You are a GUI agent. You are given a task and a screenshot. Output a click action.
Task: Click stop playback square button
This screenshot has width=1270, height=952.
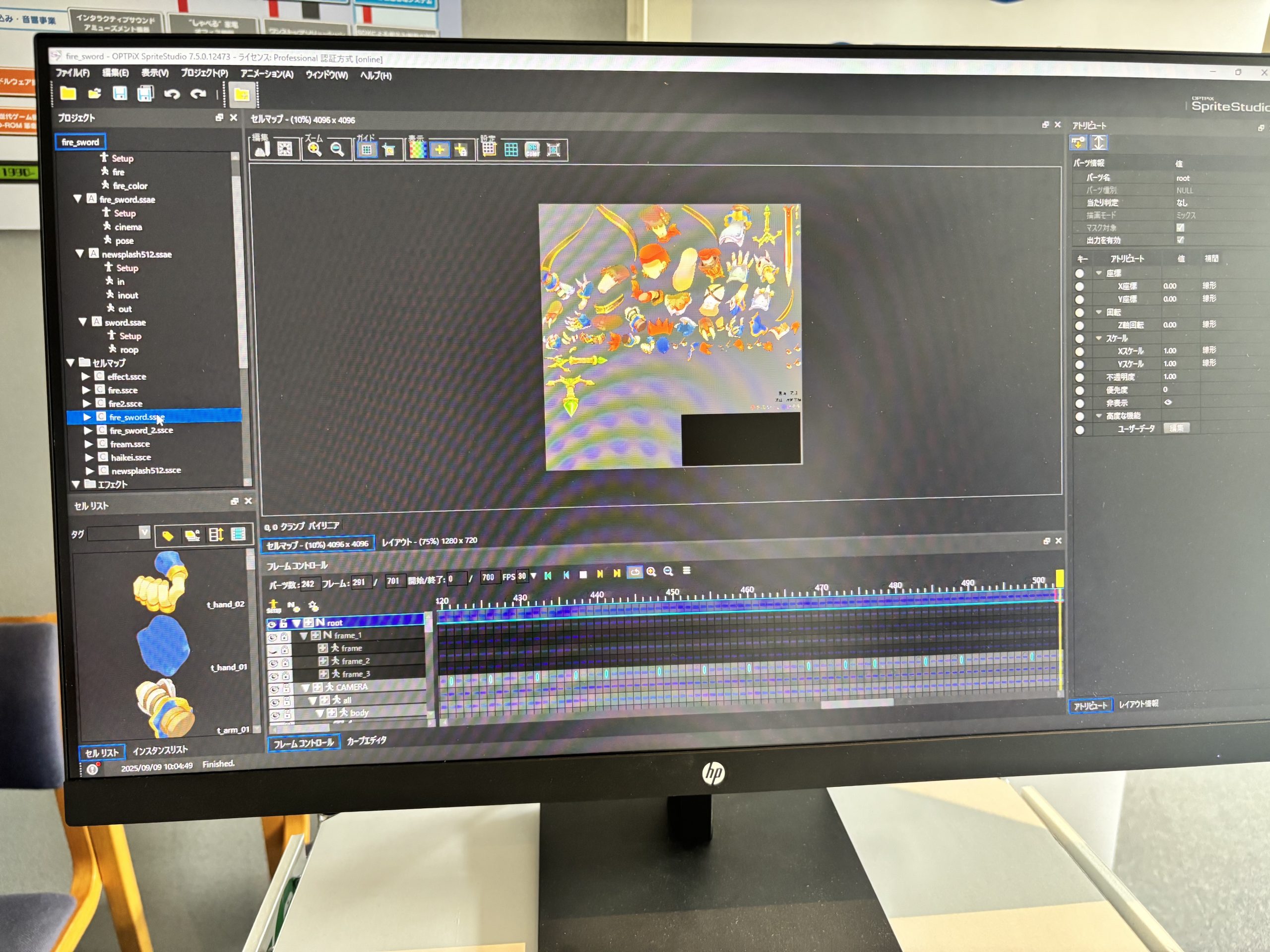583,574
